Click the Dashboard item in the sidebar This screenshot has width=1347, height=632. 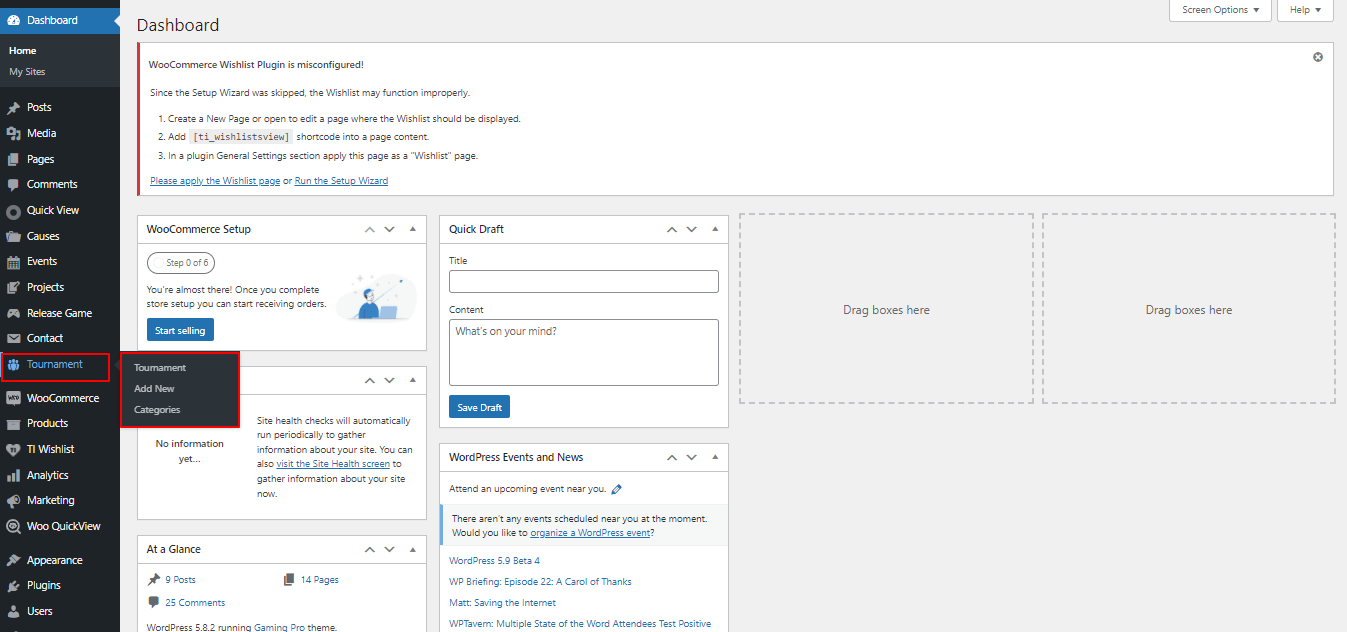point(60,20)
